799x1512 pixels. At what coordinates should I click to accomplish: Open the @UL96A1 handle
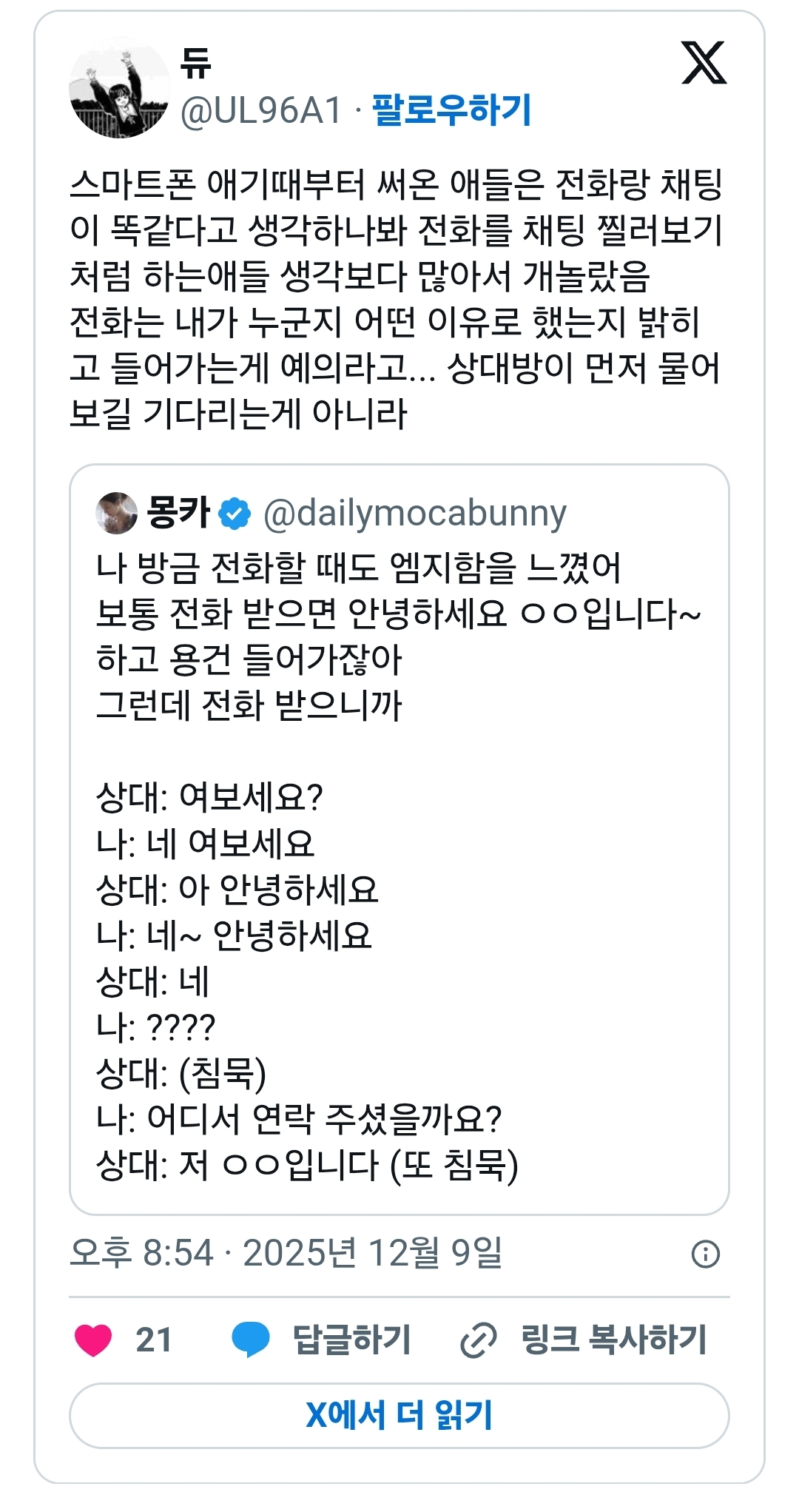[261, 111]
